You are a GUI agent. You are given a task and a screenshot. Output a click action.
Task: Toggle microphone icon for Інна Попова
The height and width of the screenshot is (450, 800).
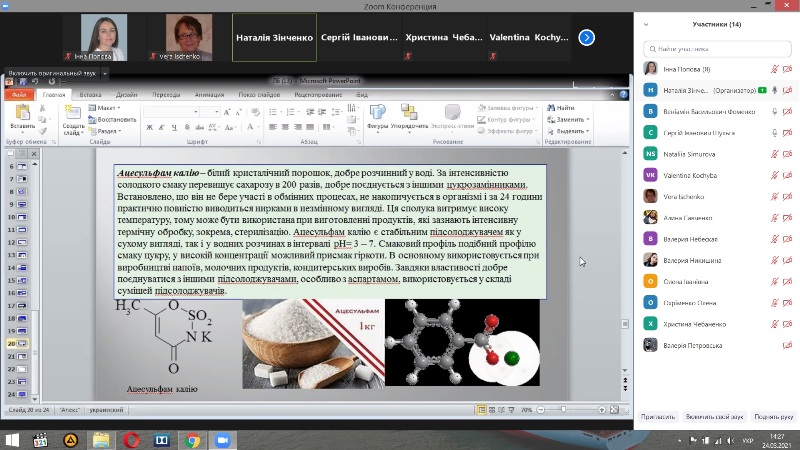coord(775,68)
